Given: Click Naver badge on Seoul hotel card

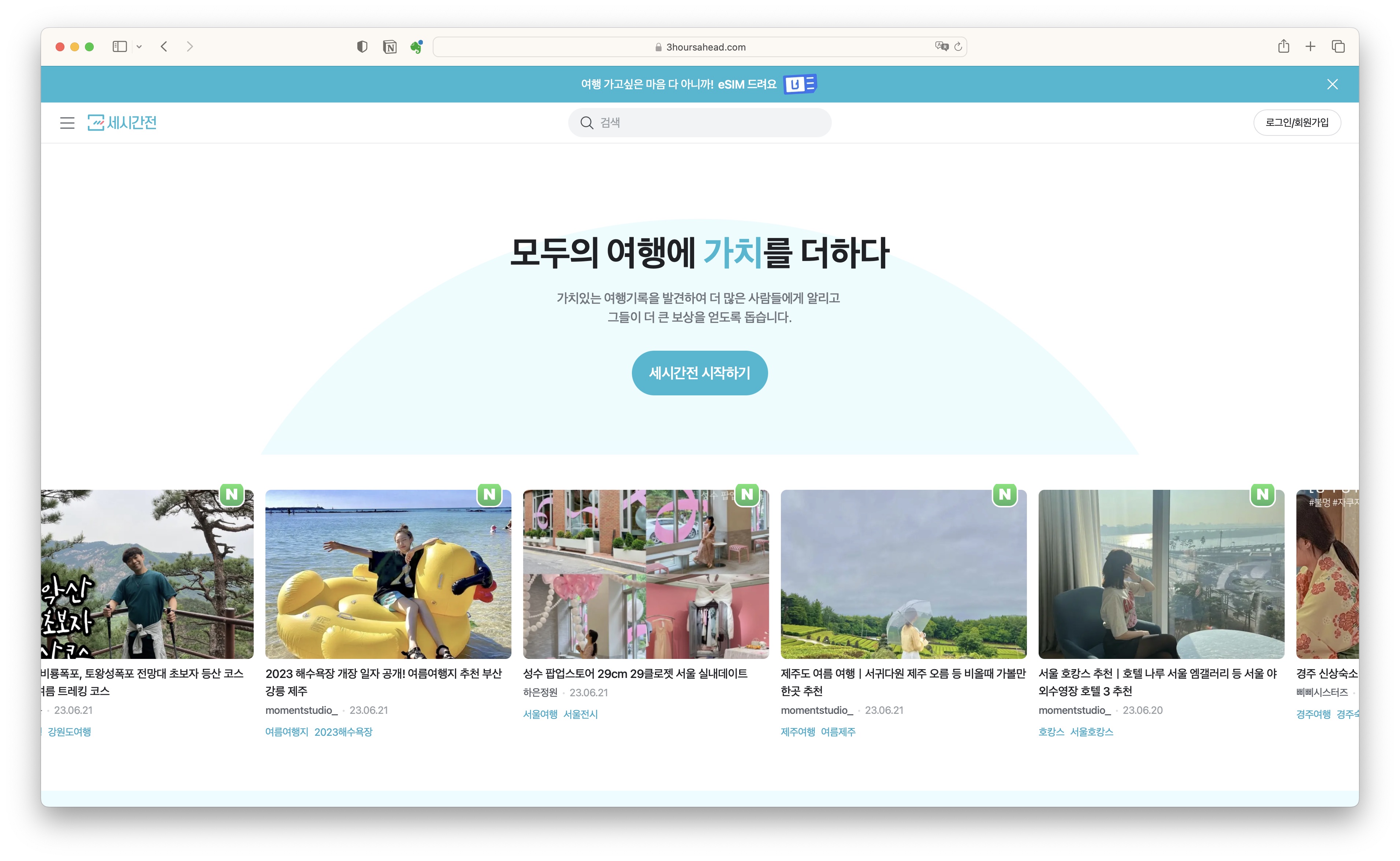Looking at the screenshot, I should (x=1263, y=494).
